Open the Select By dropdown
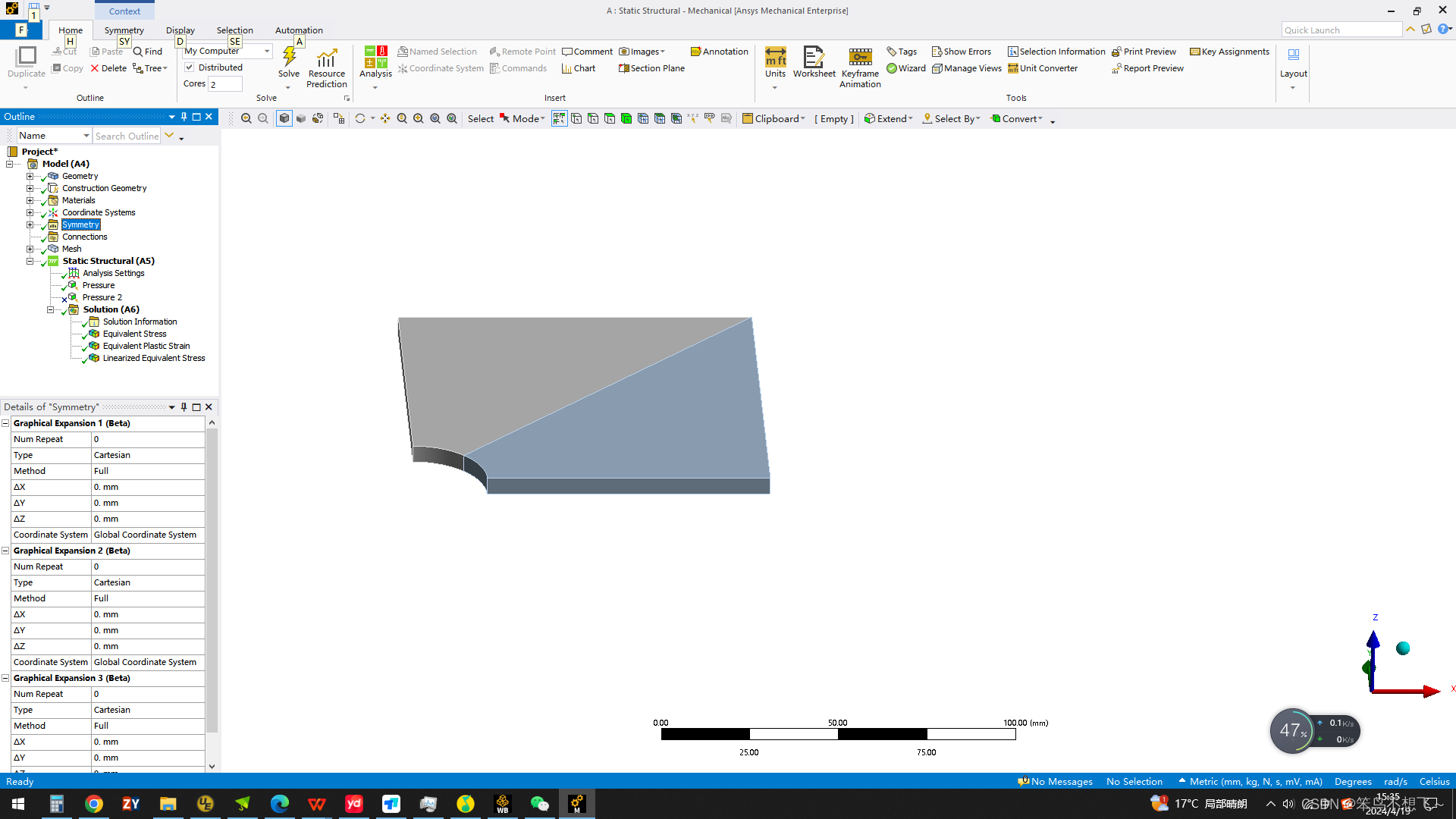This screenshot has width=1456, height=819. click(952, 119)
